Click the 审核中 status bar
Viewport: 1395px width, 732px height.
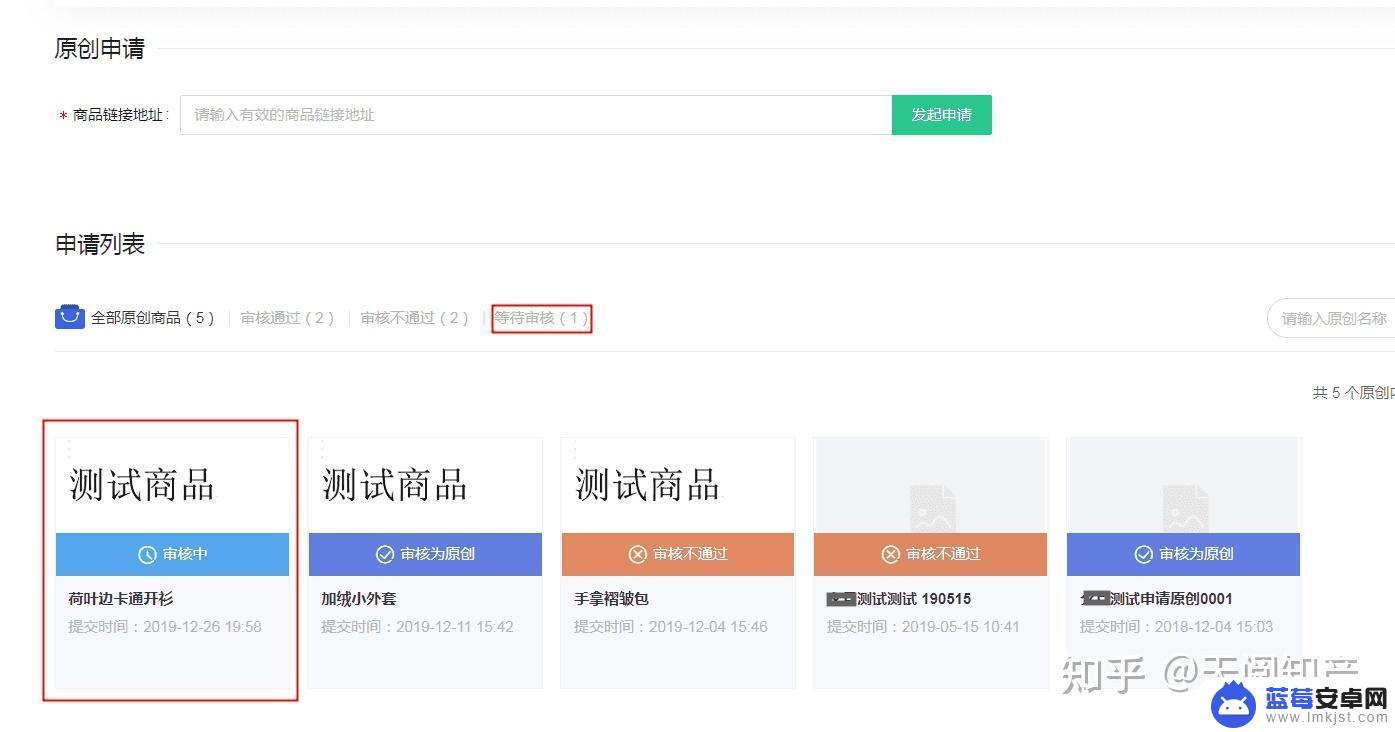[172, 554]
